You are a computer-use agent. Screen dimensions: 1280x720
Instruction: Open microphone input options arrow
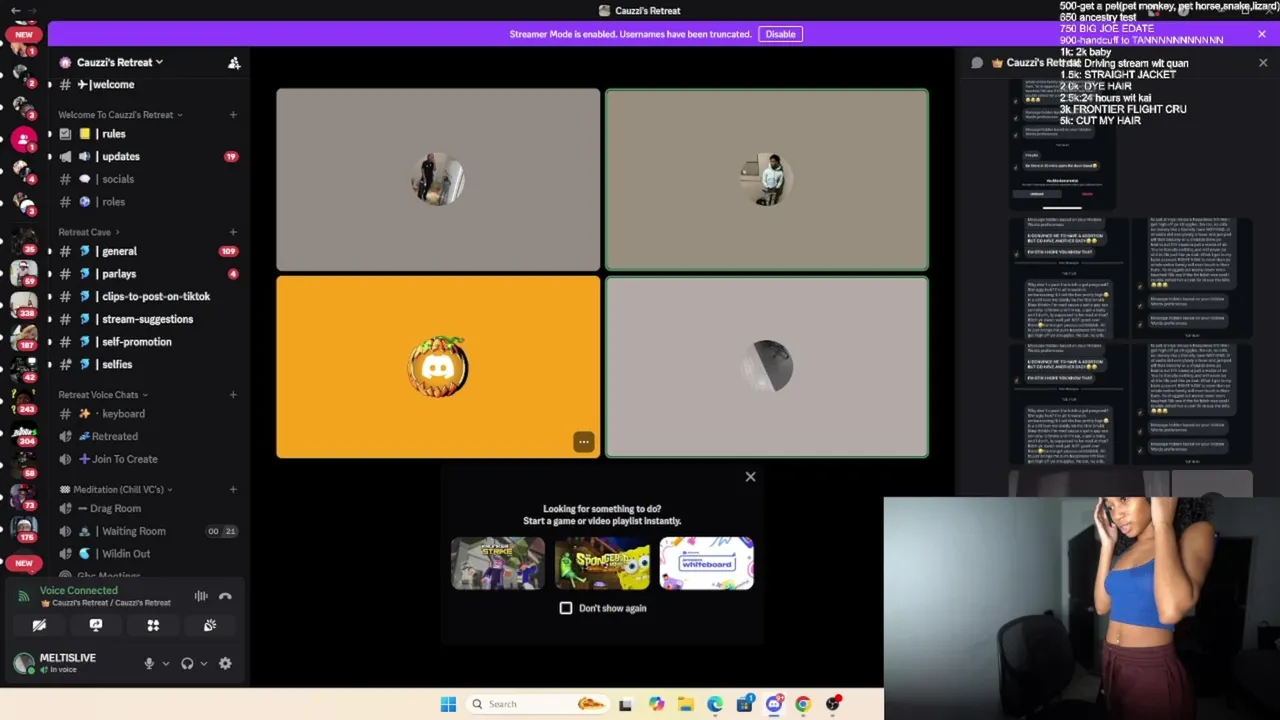(166, 663)
